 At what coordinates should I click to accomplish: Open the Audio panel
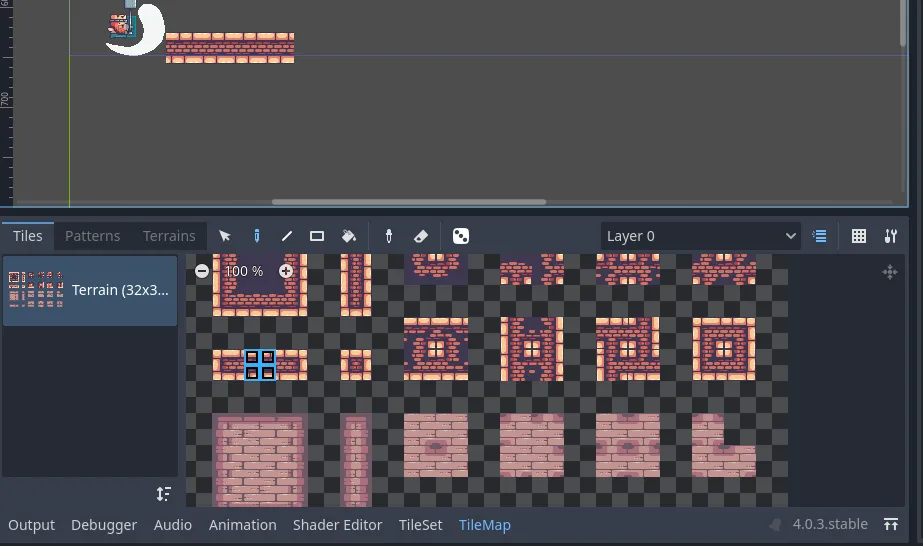172,525
